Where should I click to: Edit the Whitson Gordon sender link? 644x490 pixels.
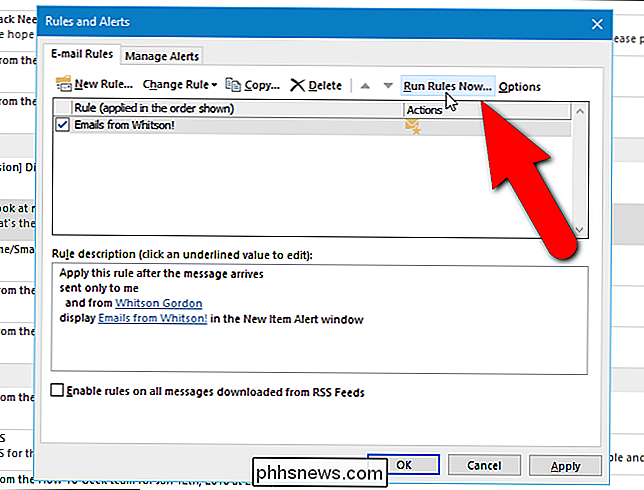click(x=158, y=303)
